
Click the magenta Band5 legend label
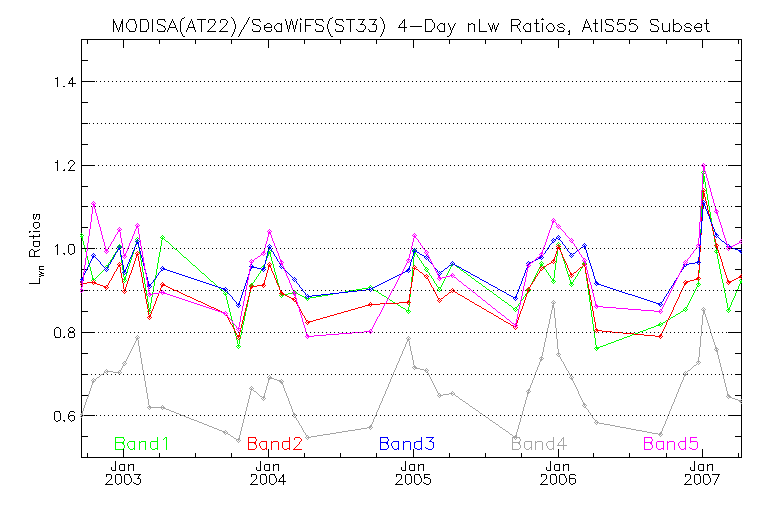coord(671,444)
